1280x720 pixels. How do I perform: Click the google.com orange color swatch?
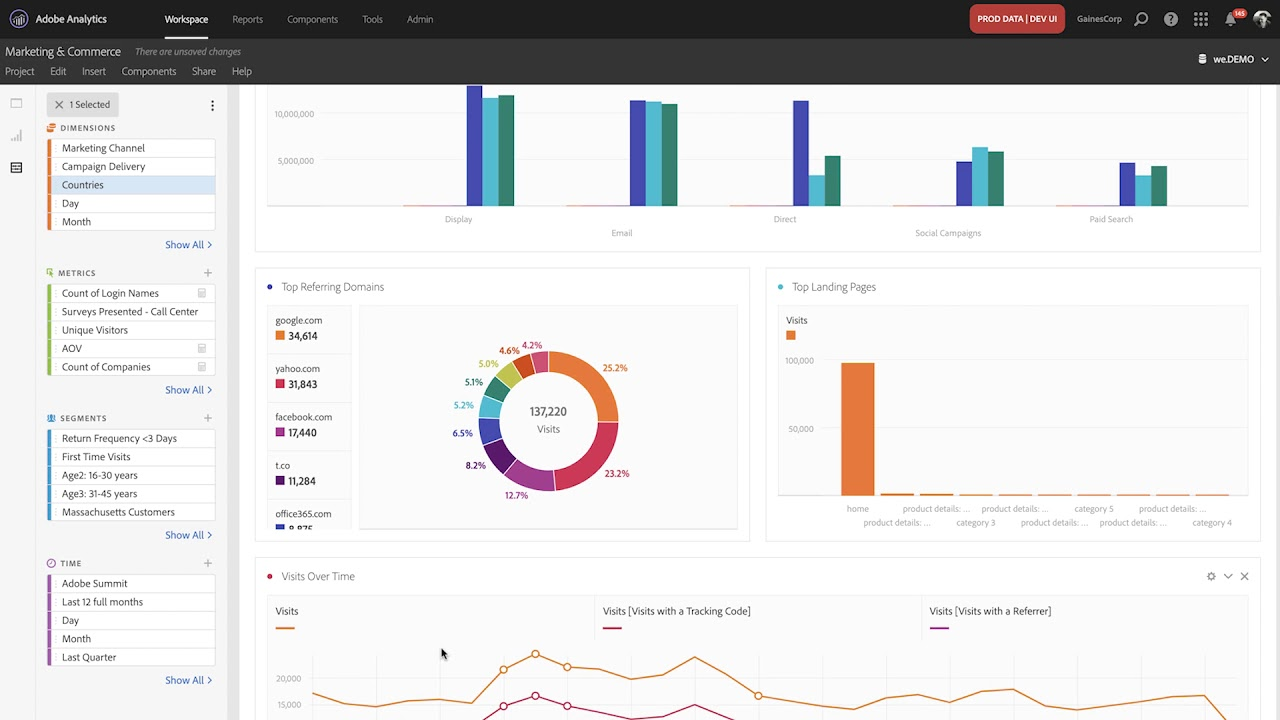[280, 336]
